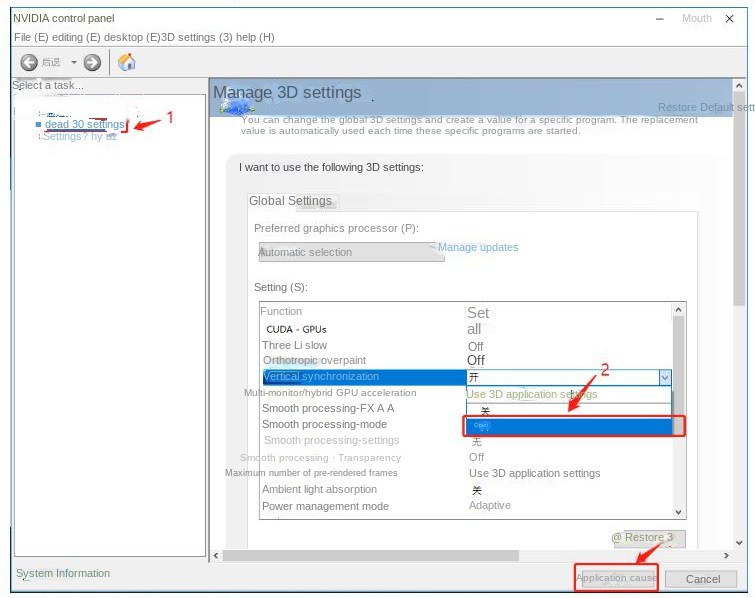Click the Cancel button

[702, 579]
